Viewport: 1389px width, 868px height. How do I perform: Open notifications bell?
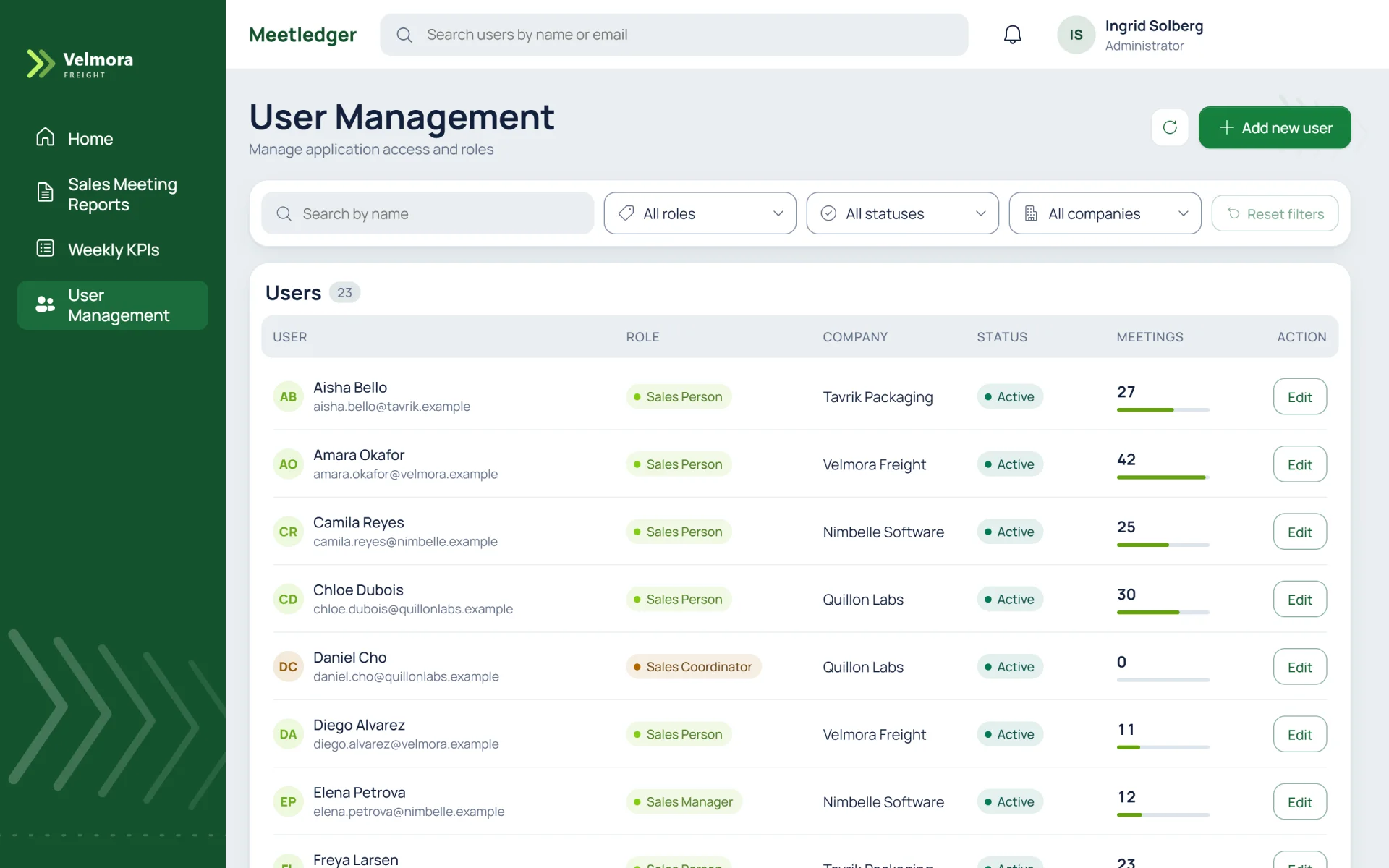coord(1013,35)
